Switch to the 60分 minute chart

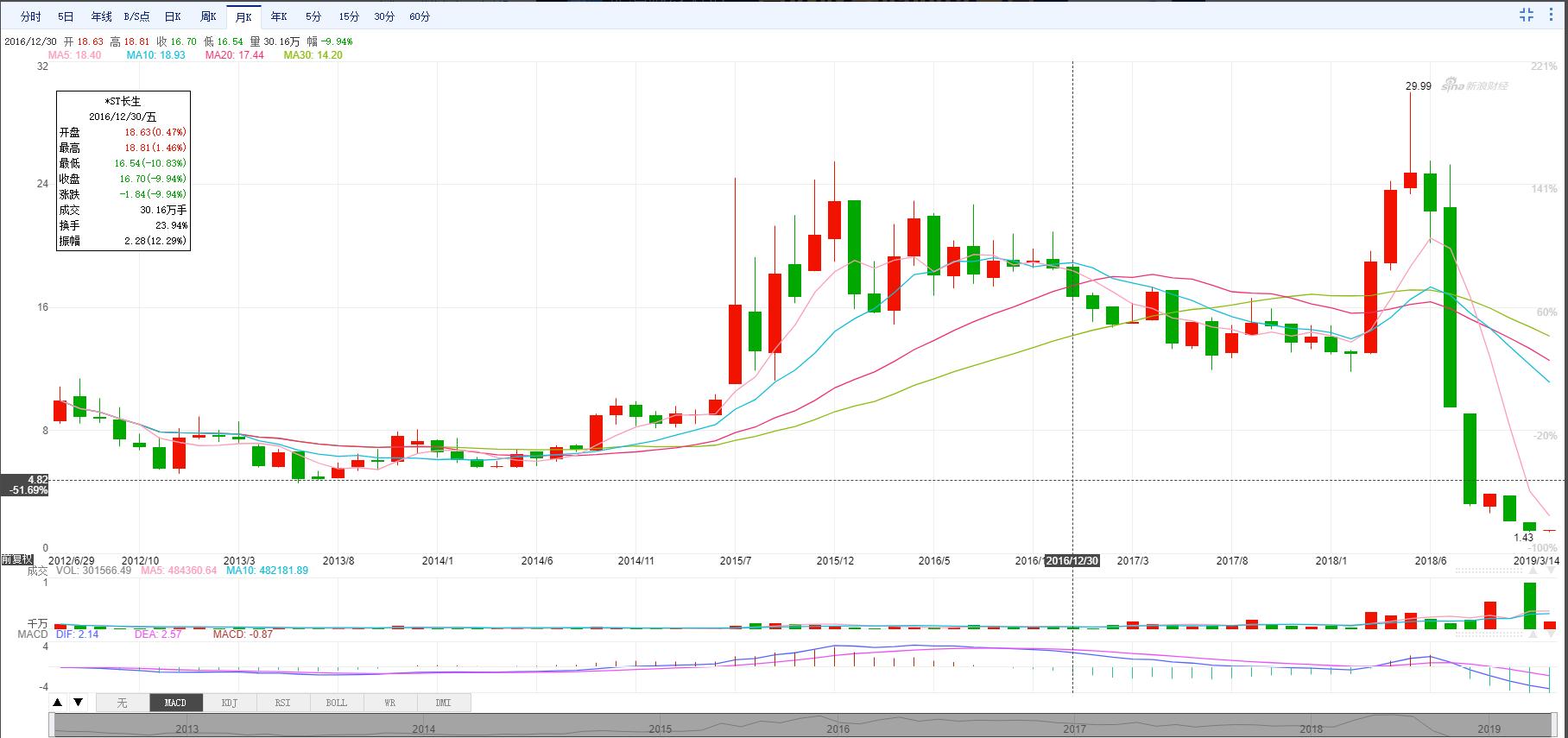point(420,16)
